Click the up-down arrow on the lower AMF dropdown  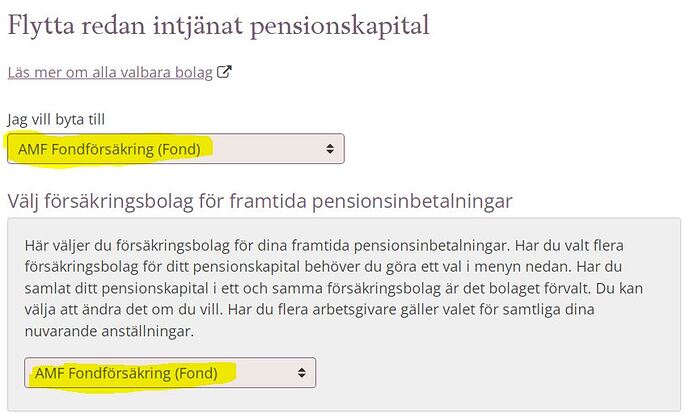(302, 373)
